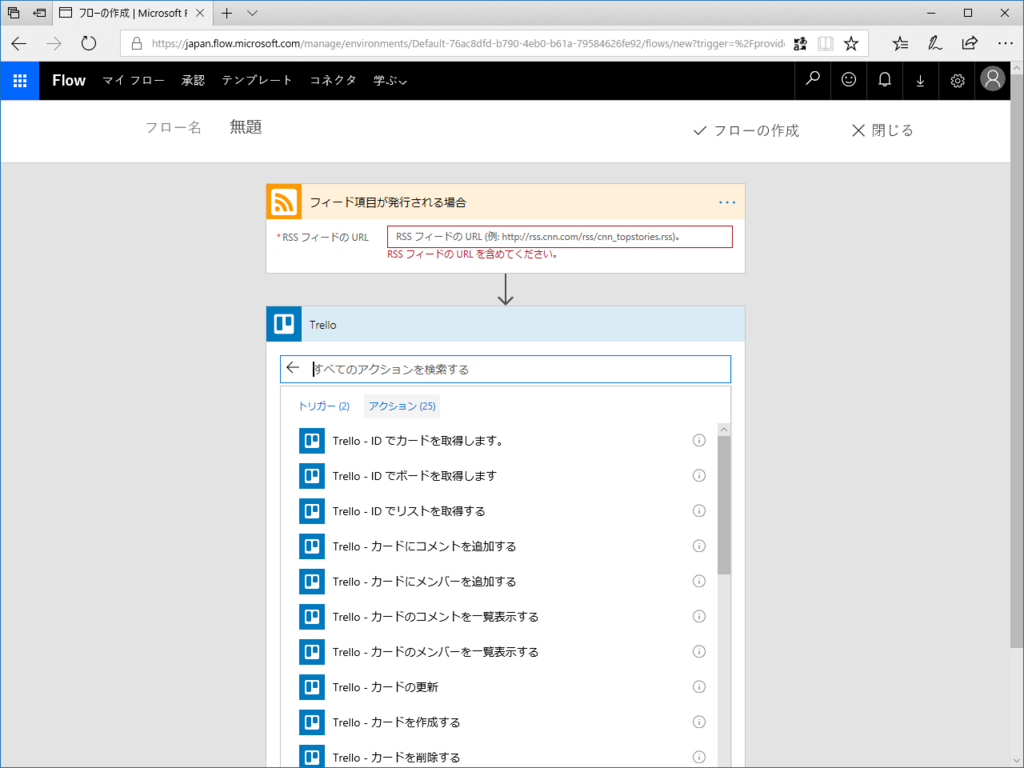Close the フローの作成 browser tab
The image size is (1024, 768).
pos(200,13)
